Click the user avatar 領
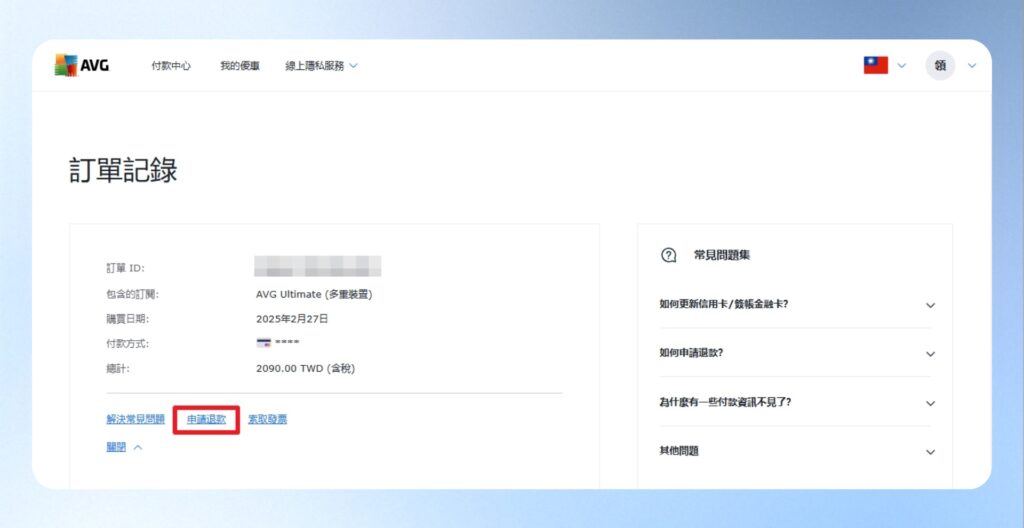The width and height of the screenshot is (1024, 528). (x=940, y=65)
